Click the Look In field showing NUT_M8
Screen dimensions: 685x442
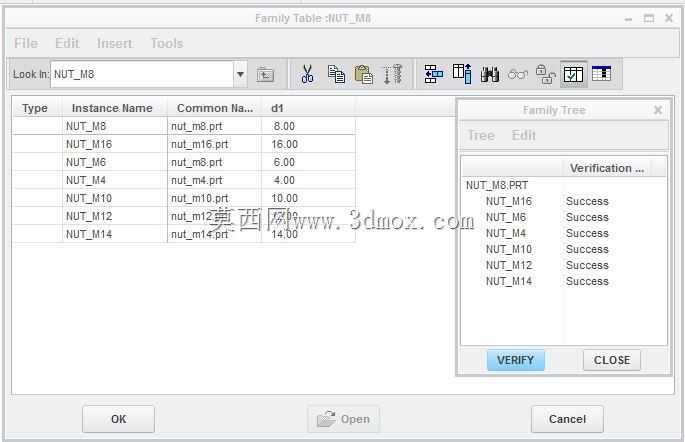pyautogui.click(x=142, y=74)
